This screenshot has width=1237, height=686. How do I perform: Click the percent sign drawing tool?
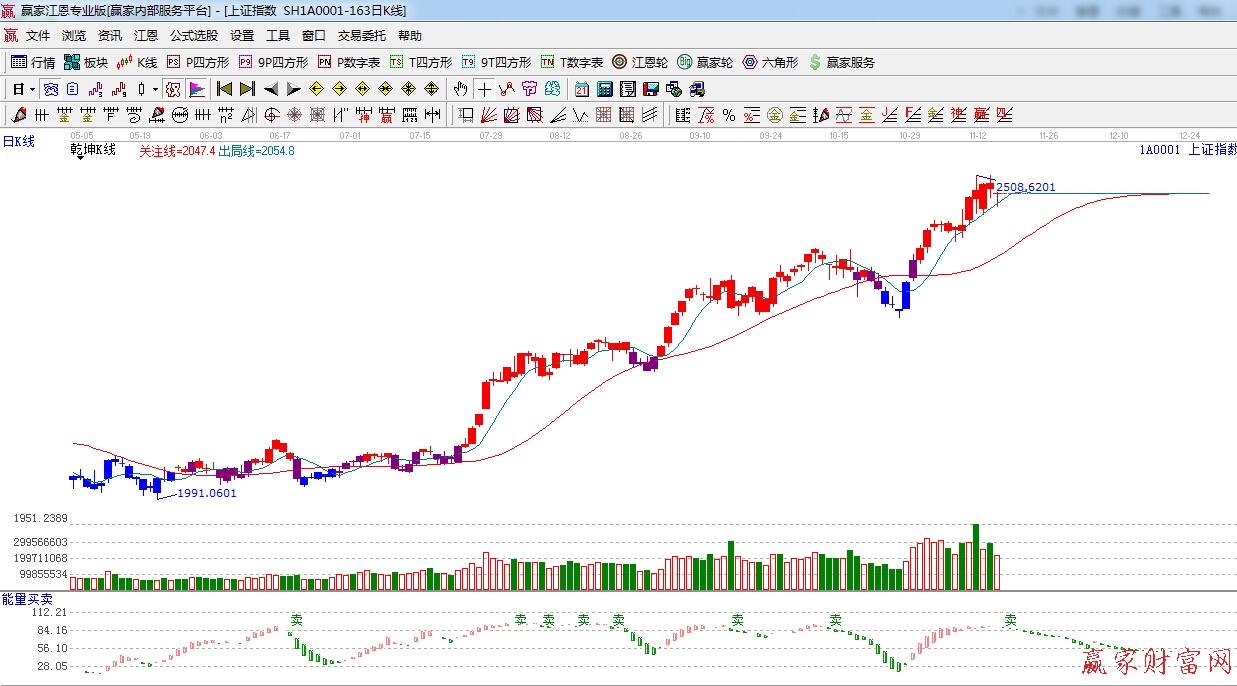729,115
